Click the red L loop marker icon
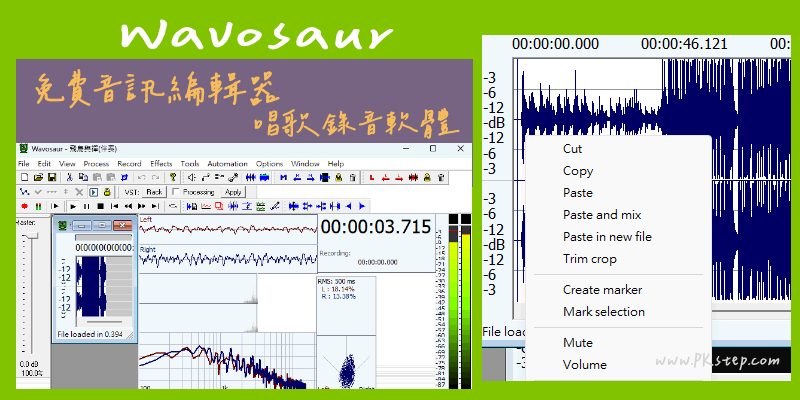Viewport: 800px width, 400px height. 372,178
